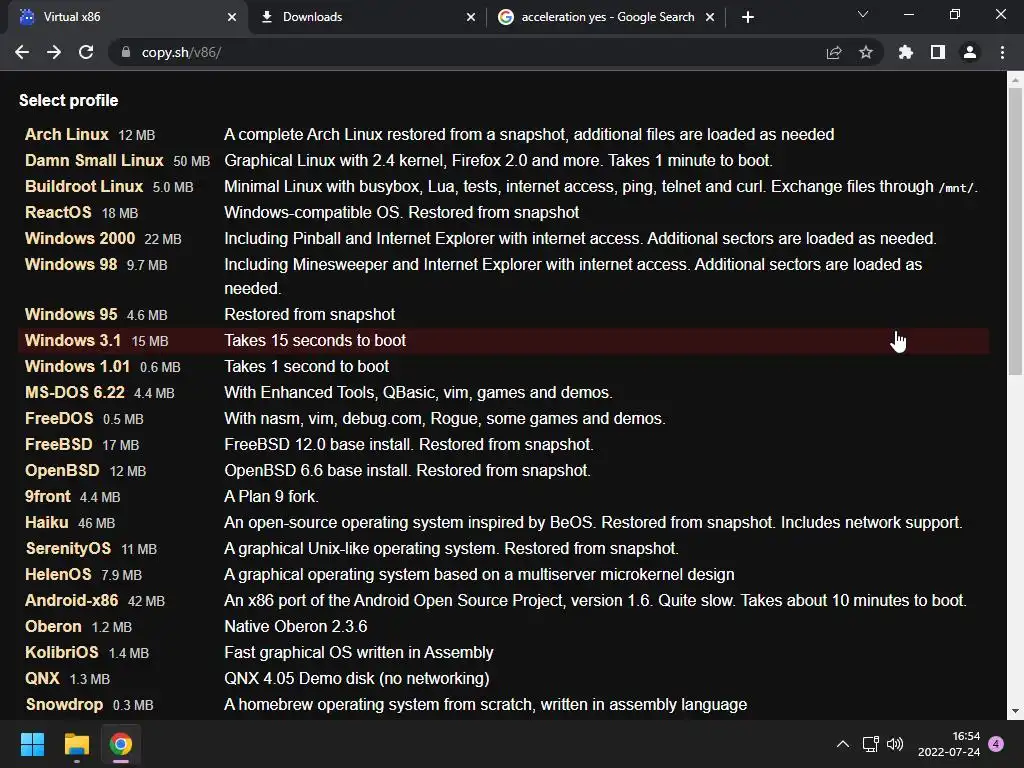This screenshot has width=1024, height=768.
Task: Click text 'A Plan 9 fork.'
Action: (x=272, y=496)
